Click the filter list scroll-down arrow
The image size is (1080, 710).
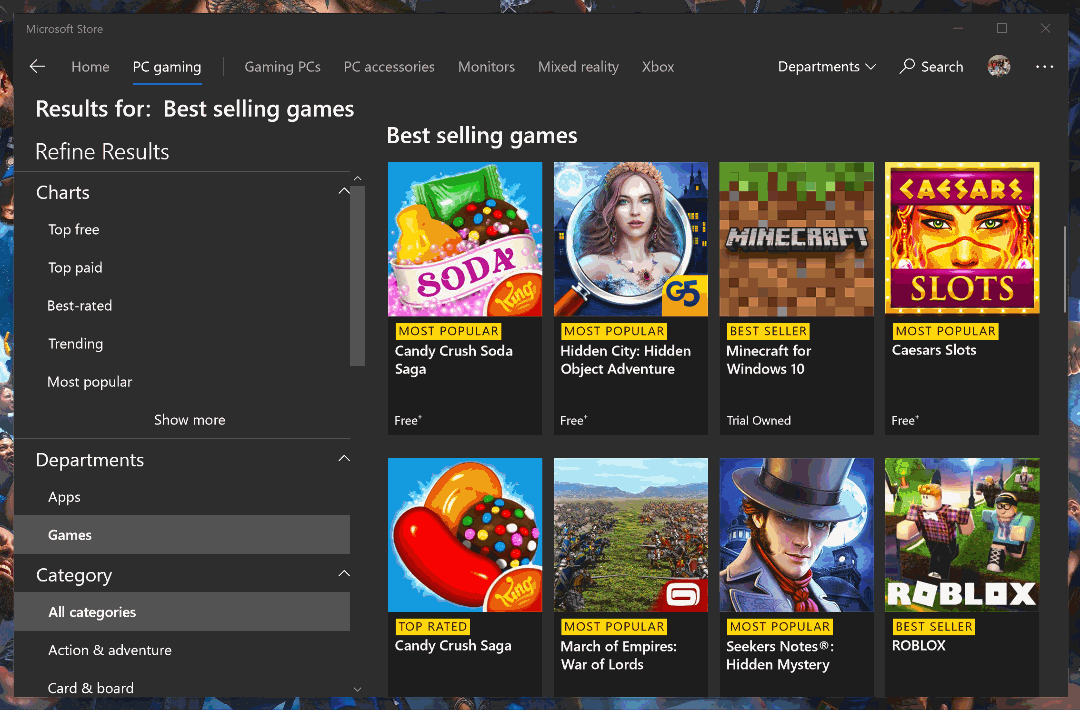[357, 689]
